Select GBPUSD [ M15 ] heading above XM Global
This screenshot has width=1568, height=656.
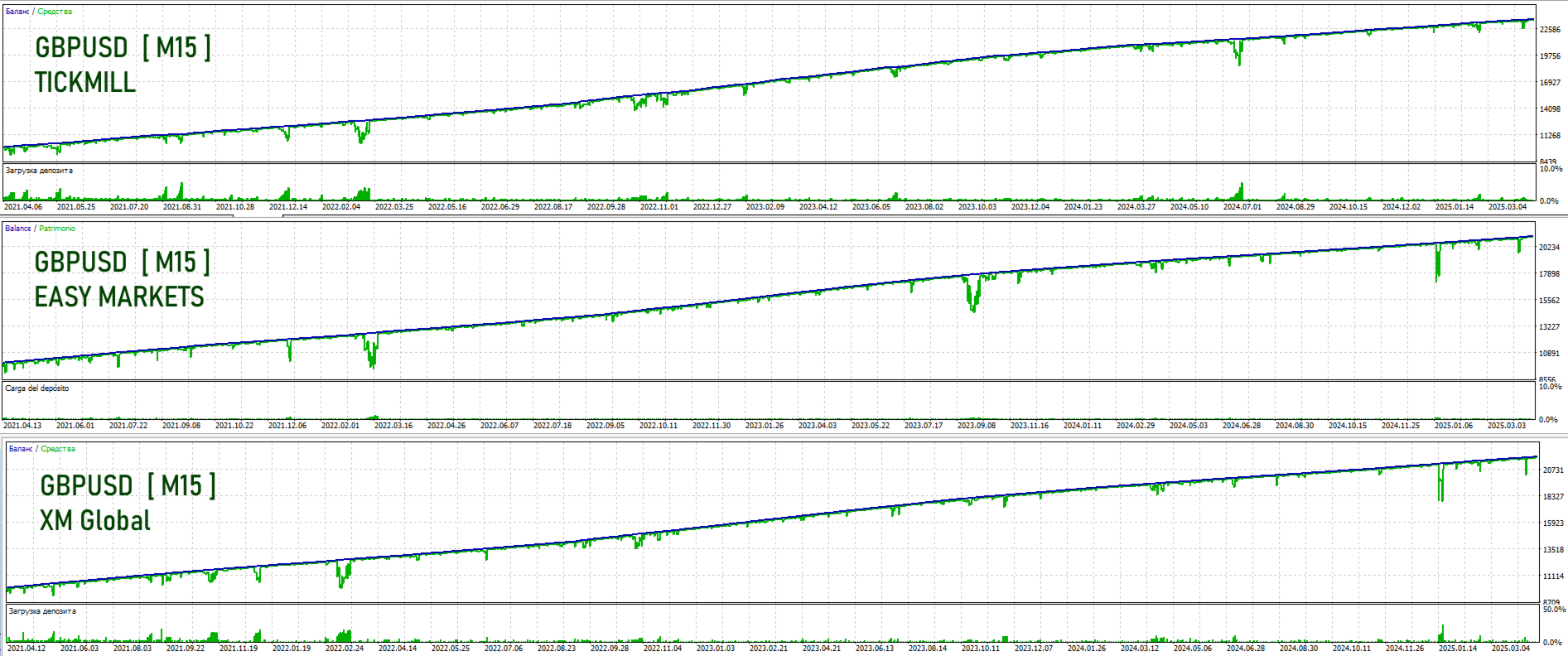tap(128, 485)
